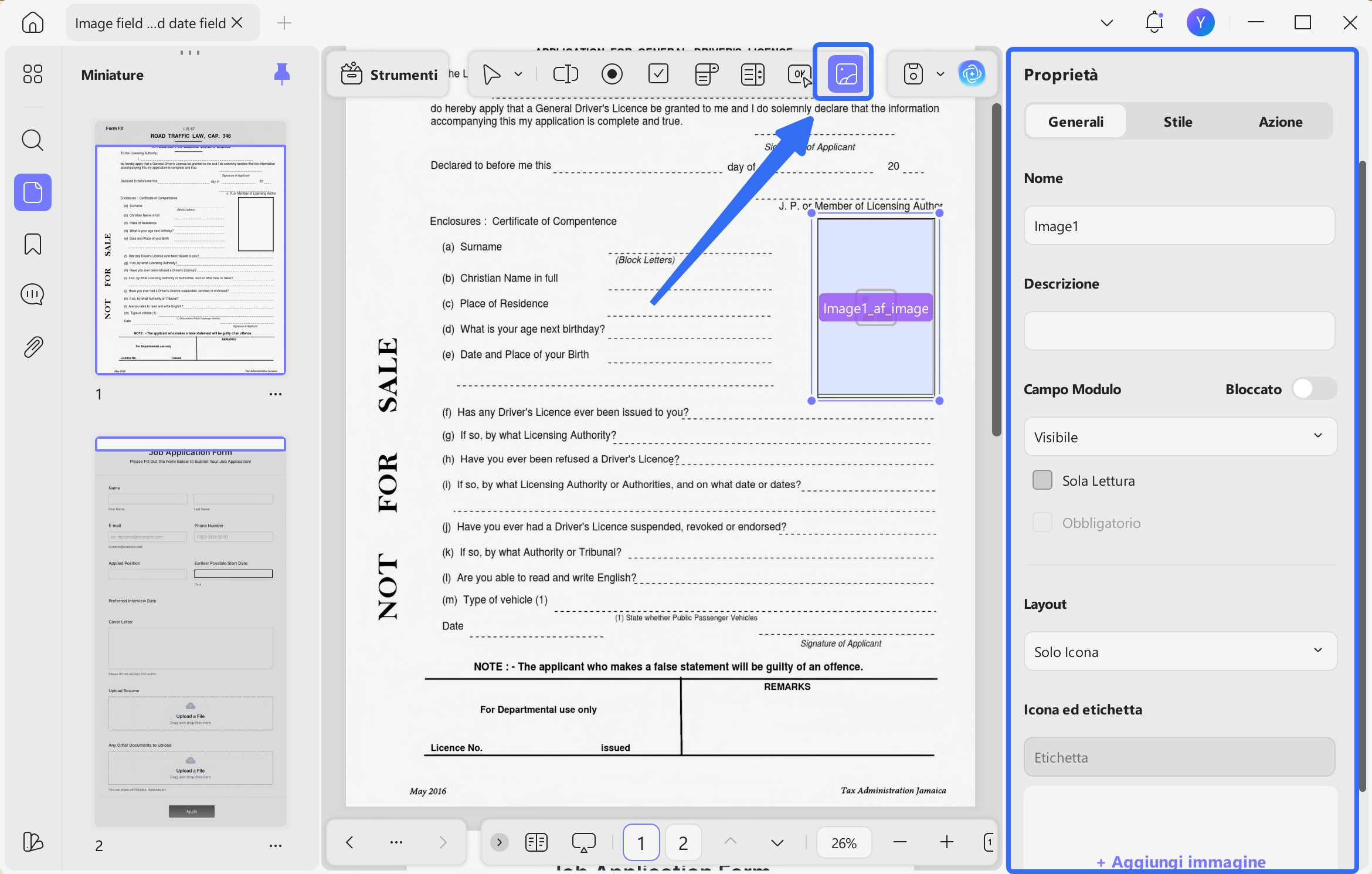The height and width of the screenshot is (874, 1372).
Task: Select the page 2 thumbnail
Action: pyautogui.click(x=191, y=631)
